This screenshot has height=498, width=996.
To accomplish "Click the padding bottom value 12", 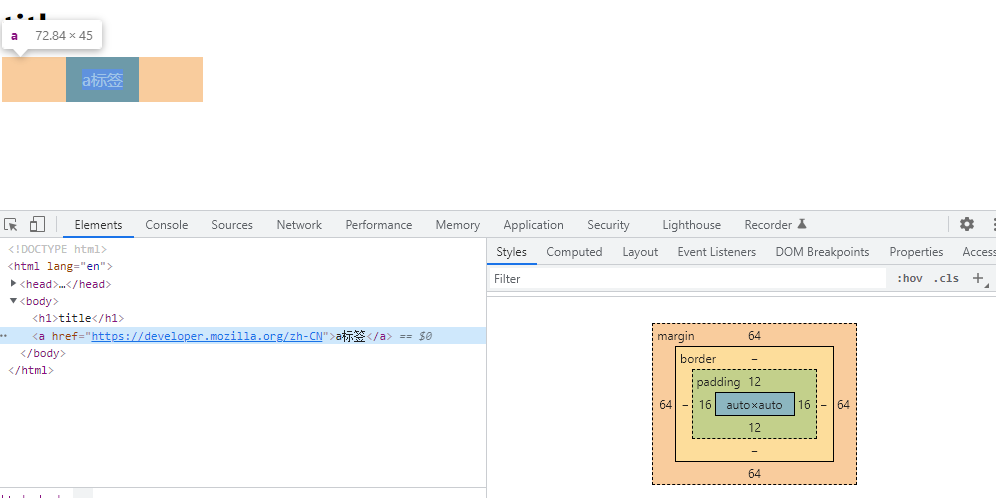I will coord(754,427).
